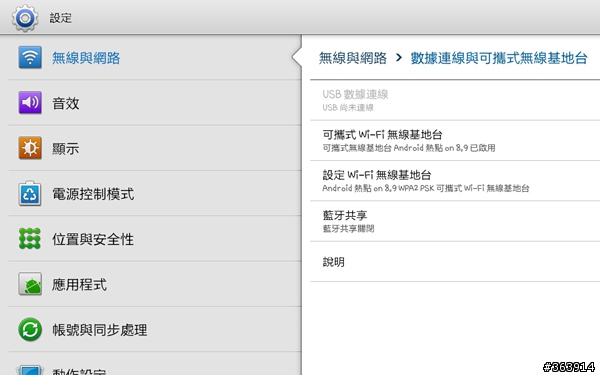Tap the Settings gear icon in header
Image resolution: width=600 pixels, height=375 pixels.
(25, 18)
